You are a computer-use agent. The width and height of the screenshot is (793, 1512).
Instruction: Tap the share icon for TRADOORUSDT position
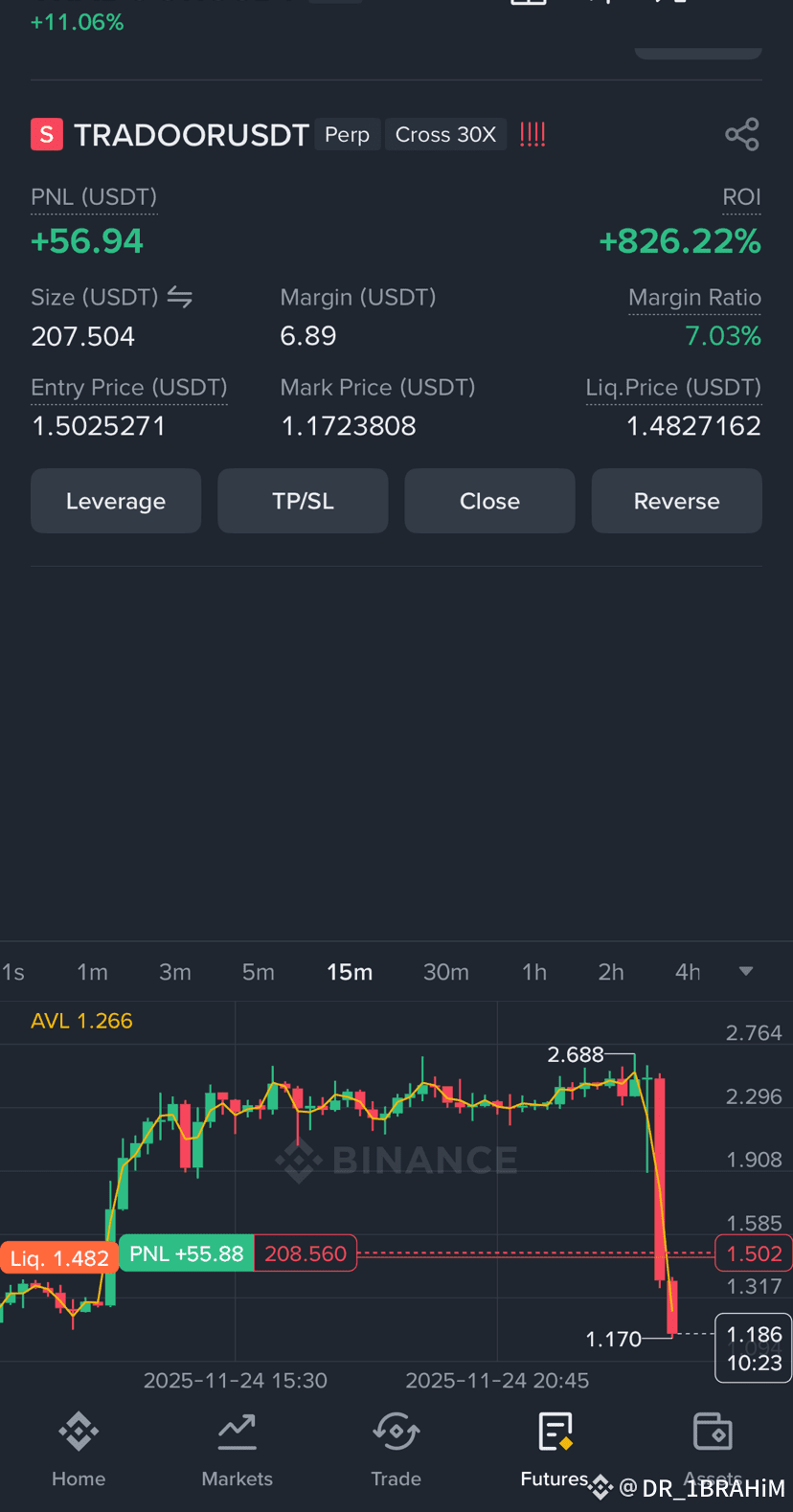tap(742, 134)
